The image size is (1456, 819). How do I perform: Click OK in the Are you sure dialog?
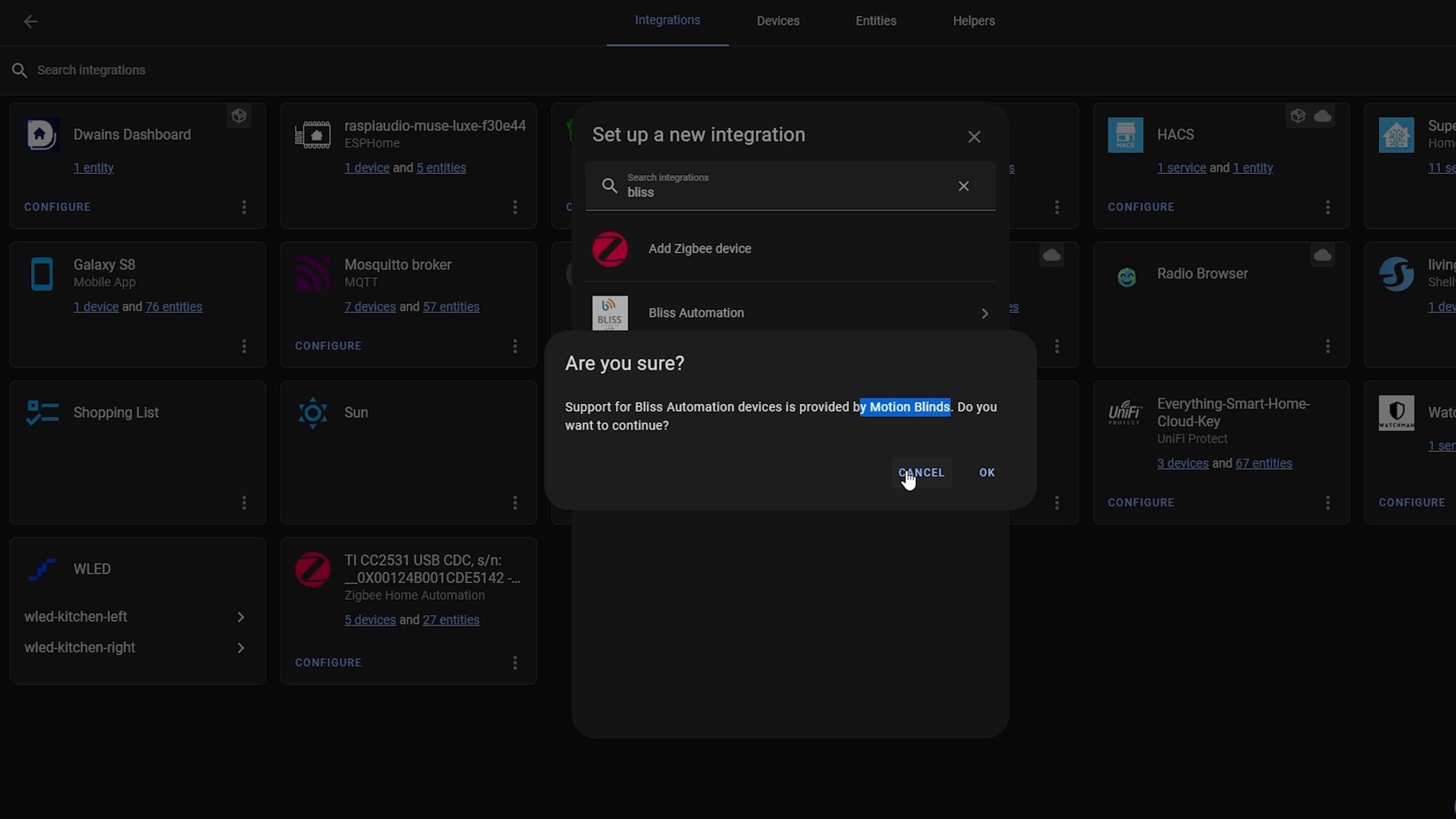click(986, 473)
